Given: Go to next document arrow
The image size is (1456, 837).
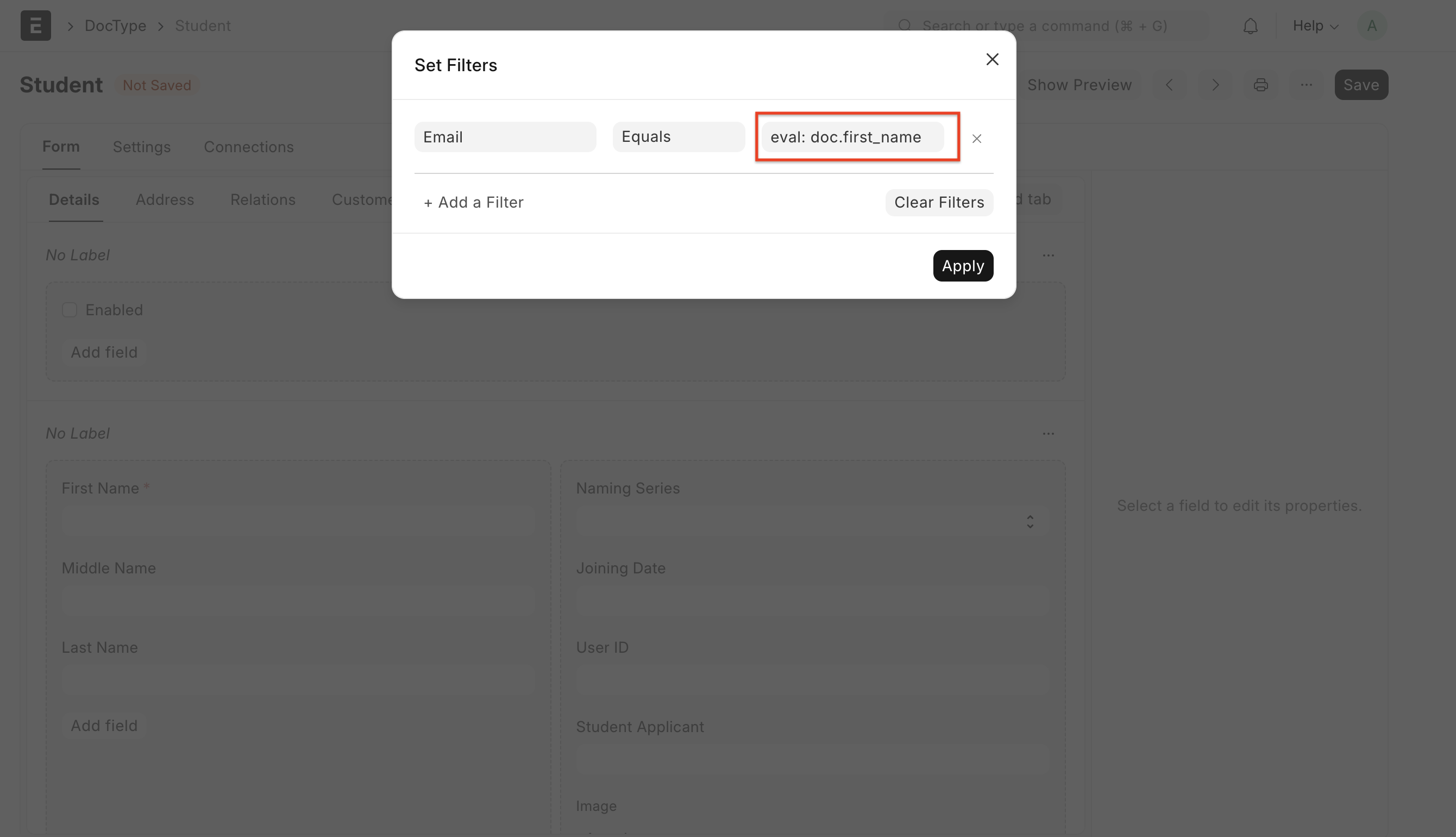Looking at the screenshot, I should click(1215, 85).
